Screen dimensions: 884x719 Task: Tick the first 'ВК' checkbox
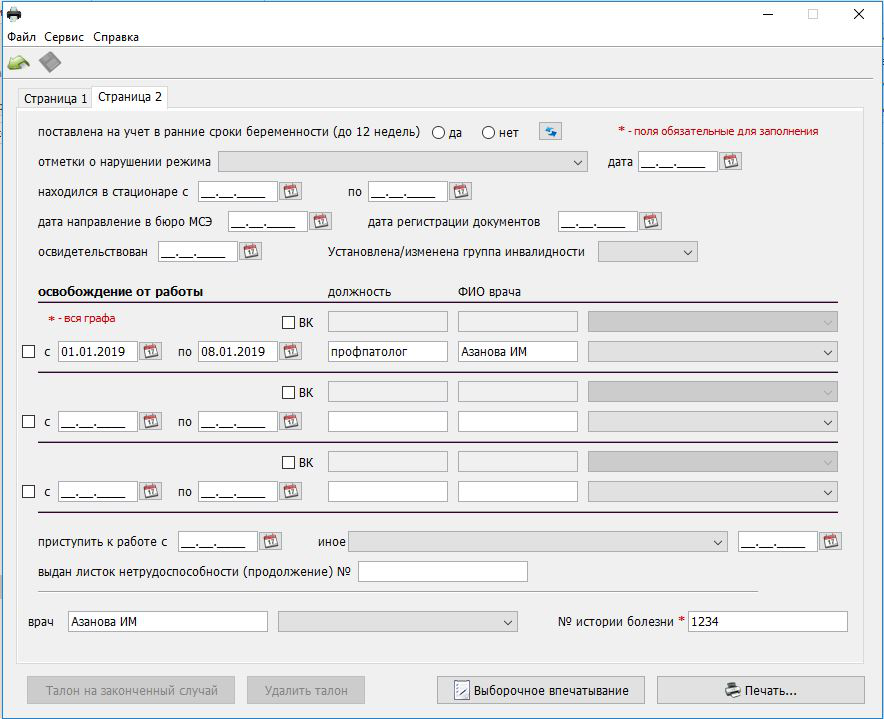point(289,322)
